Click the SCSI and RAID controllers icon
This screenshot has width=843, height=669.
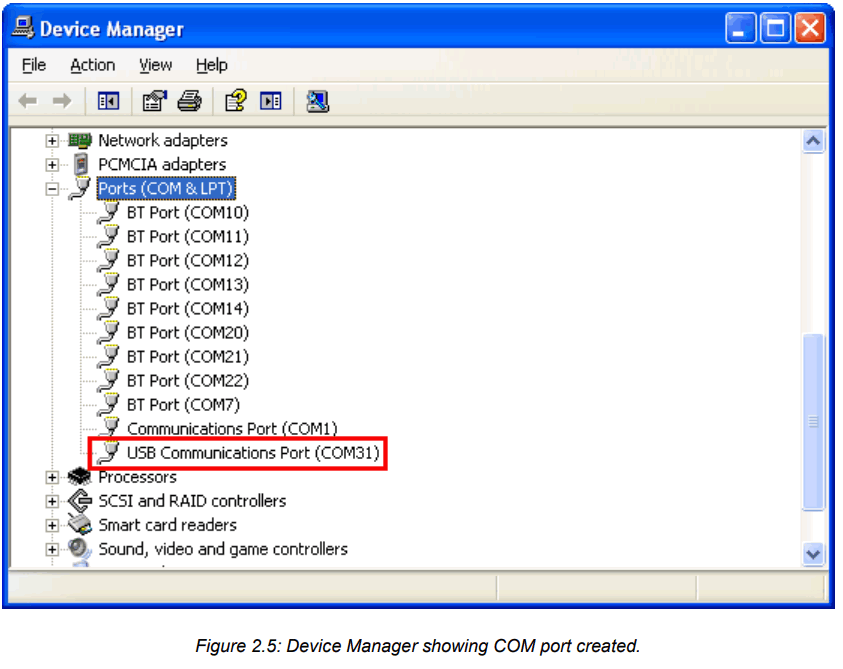(x=80, y=501)
